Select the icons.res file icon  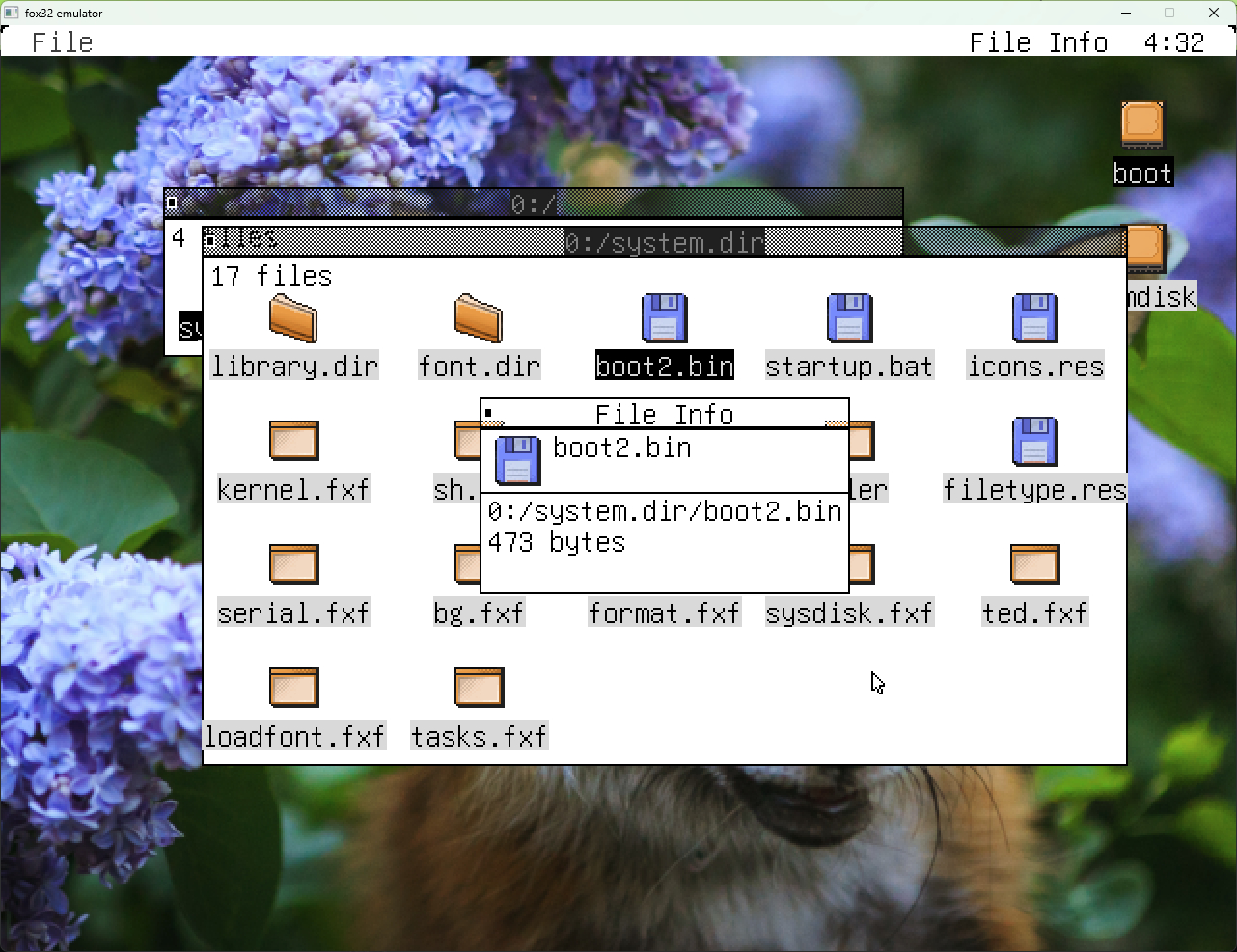point(1034,319)
